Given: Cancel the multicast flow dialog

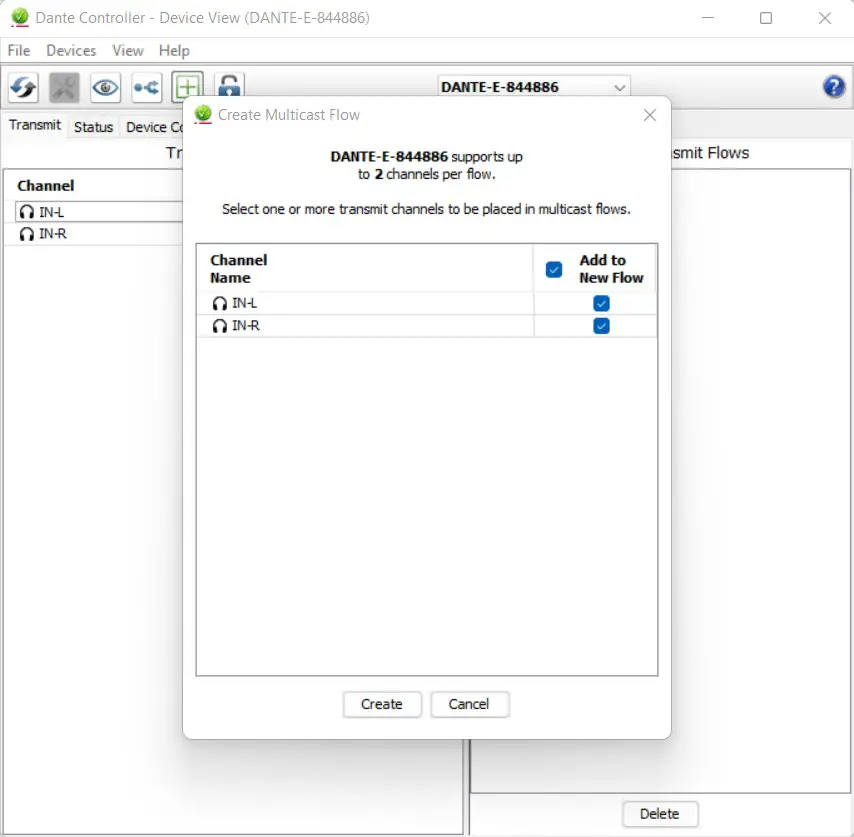Looking at the screenshot, I should click(469, 704).
